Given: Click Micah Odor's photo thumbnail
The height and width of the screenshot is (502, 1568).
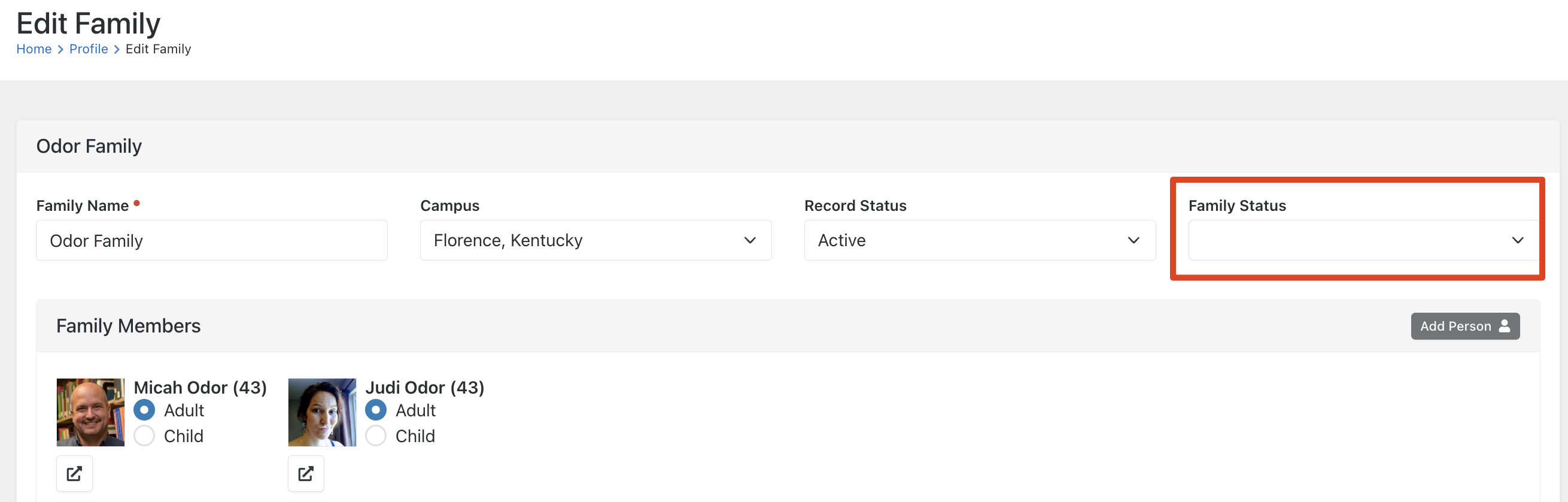Looking at the screenshot, I should tap(91, 413).
